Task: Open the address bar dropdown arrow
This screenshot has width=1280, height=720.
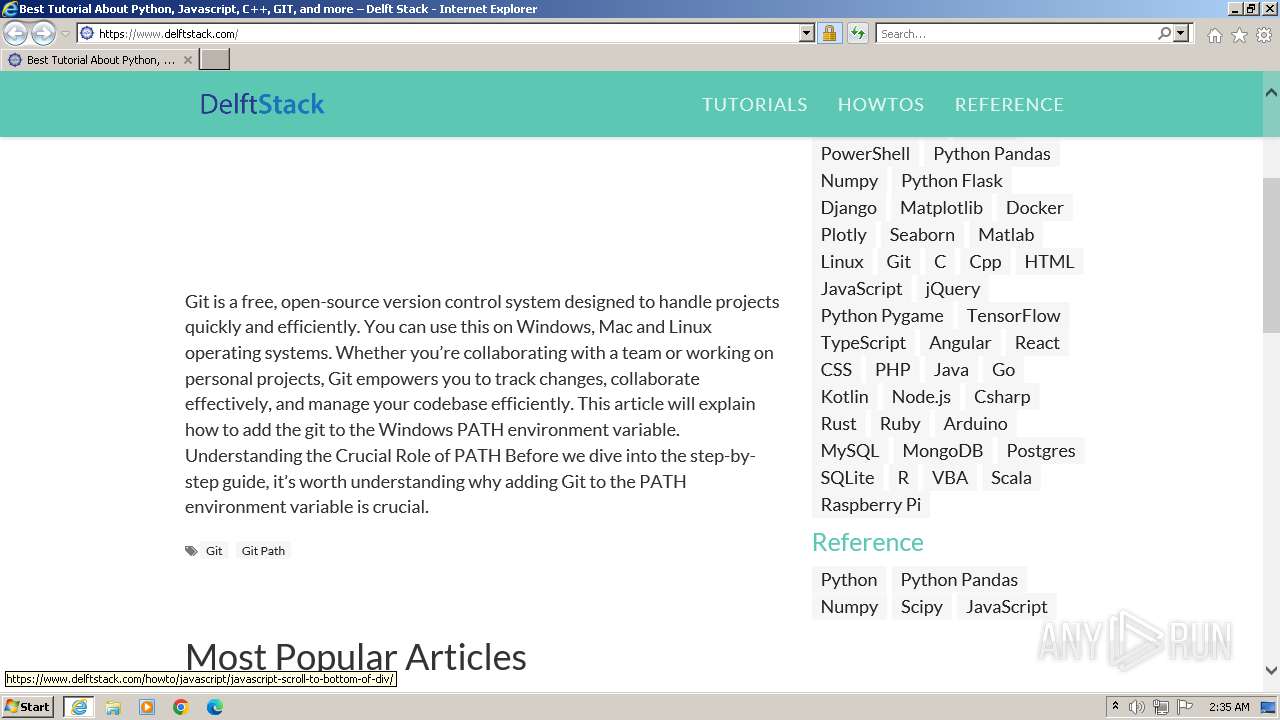Action: coord(807,33)
